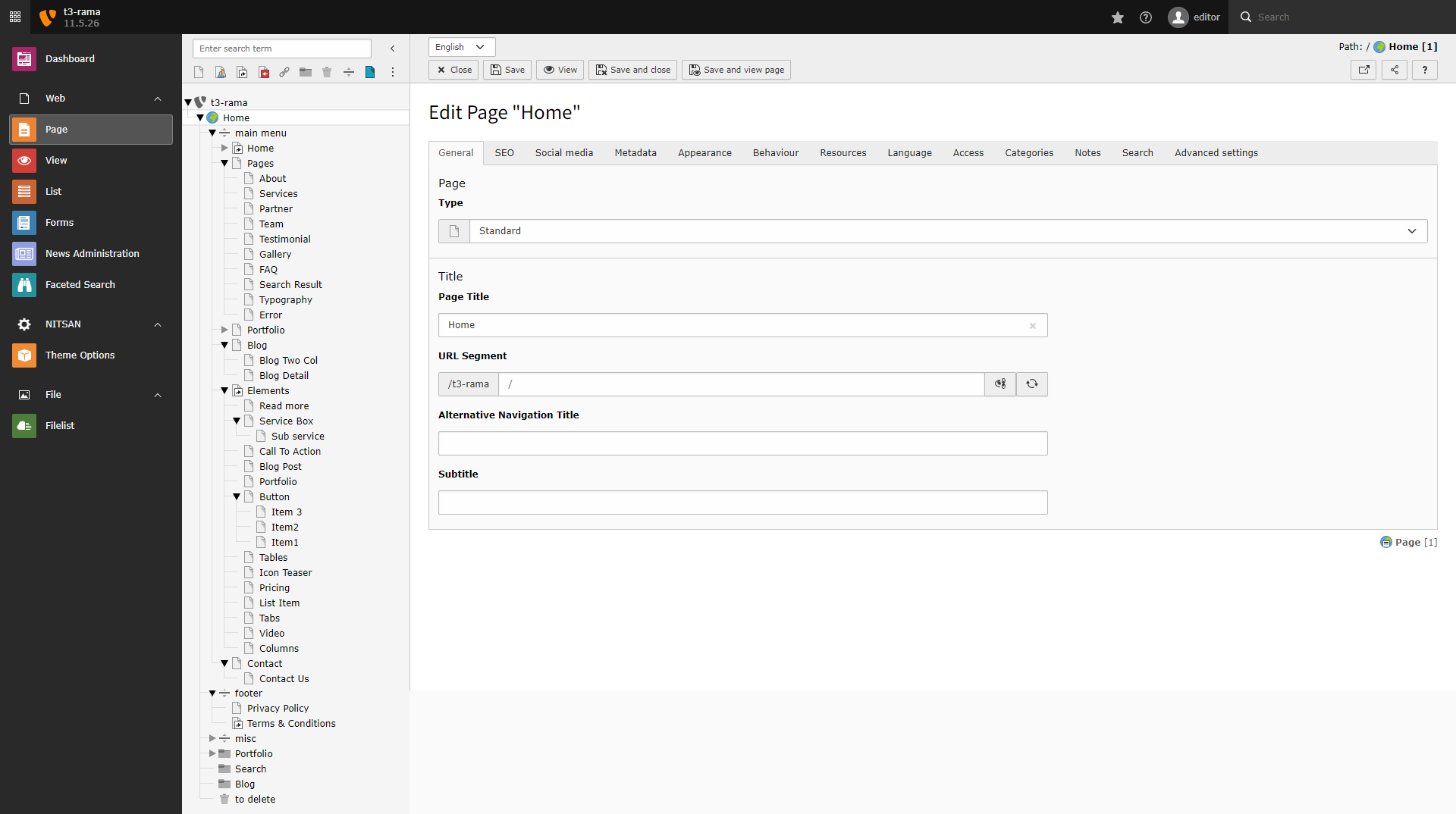
Task: Select the Faceted Search module
Action: pyautogui.click(x=24, y=285)
